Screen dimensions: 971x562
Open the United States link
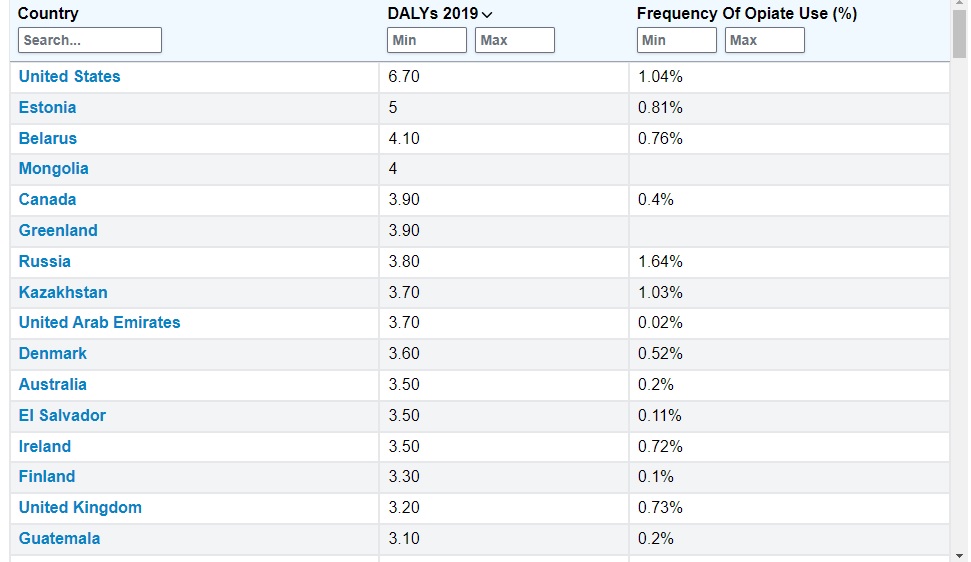point(70,77)
